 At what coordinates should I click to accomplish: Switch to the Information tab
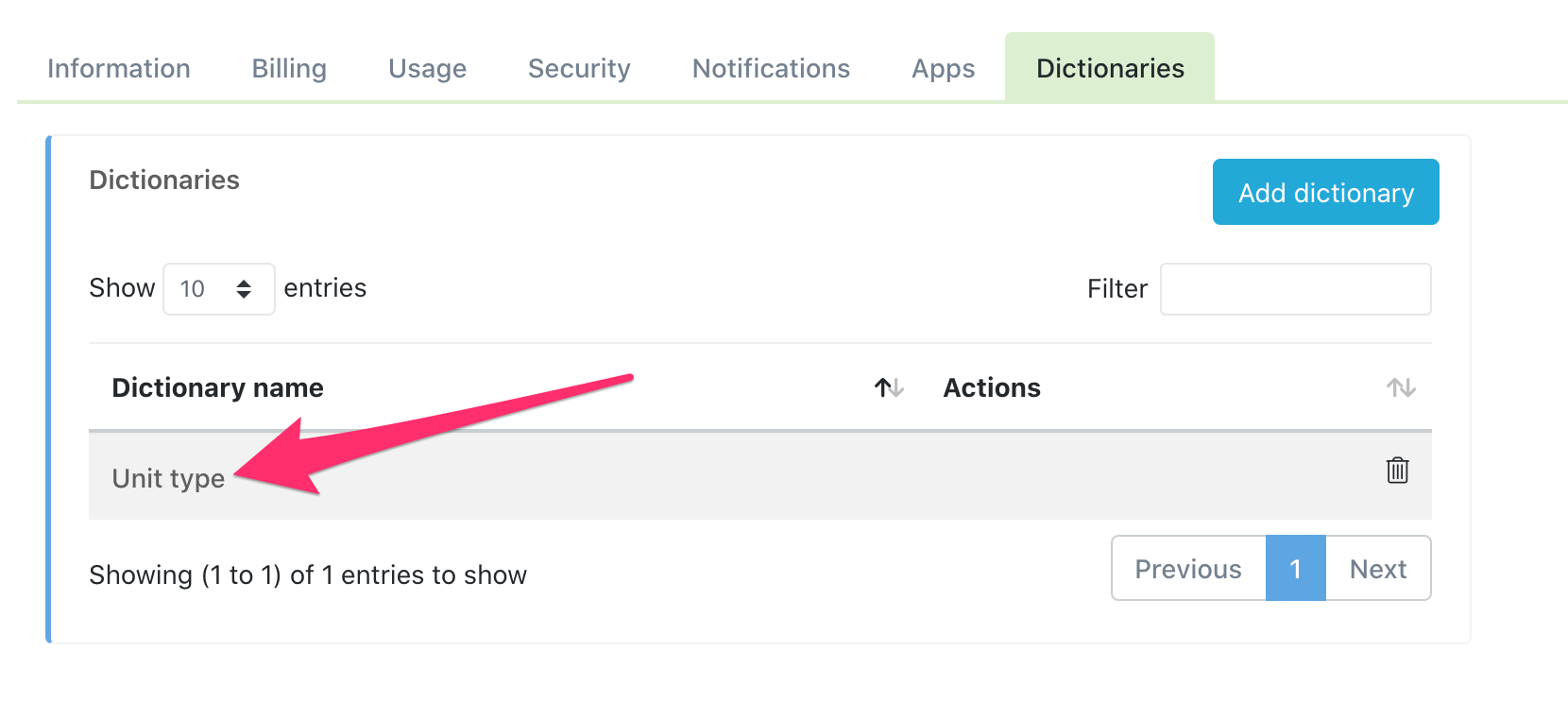pyautogui.click(x=119, y=69)
